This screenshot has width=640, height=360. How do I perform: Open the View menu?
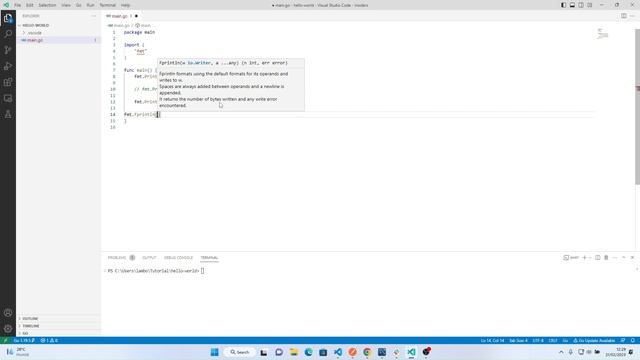tap(66, 5)
